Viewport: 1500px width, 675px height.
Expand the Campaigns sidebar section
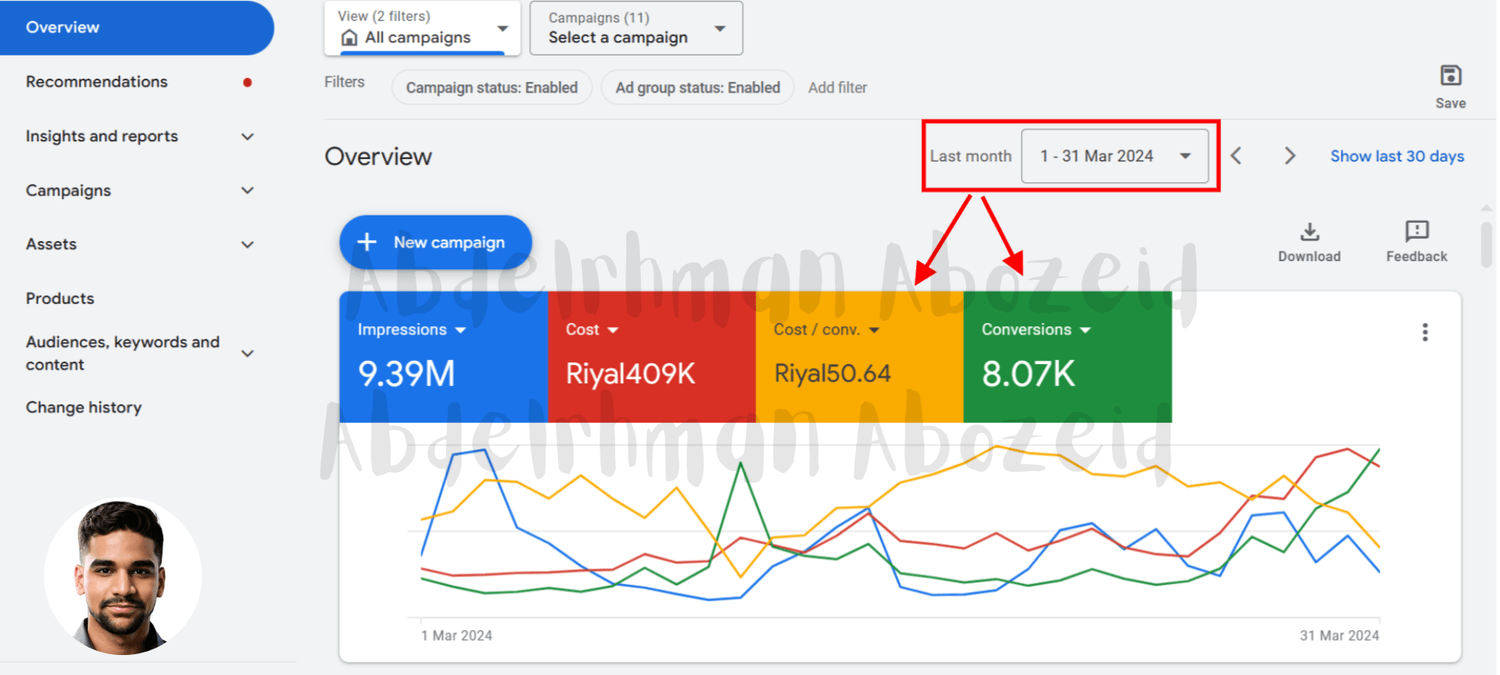pos(247,191)
